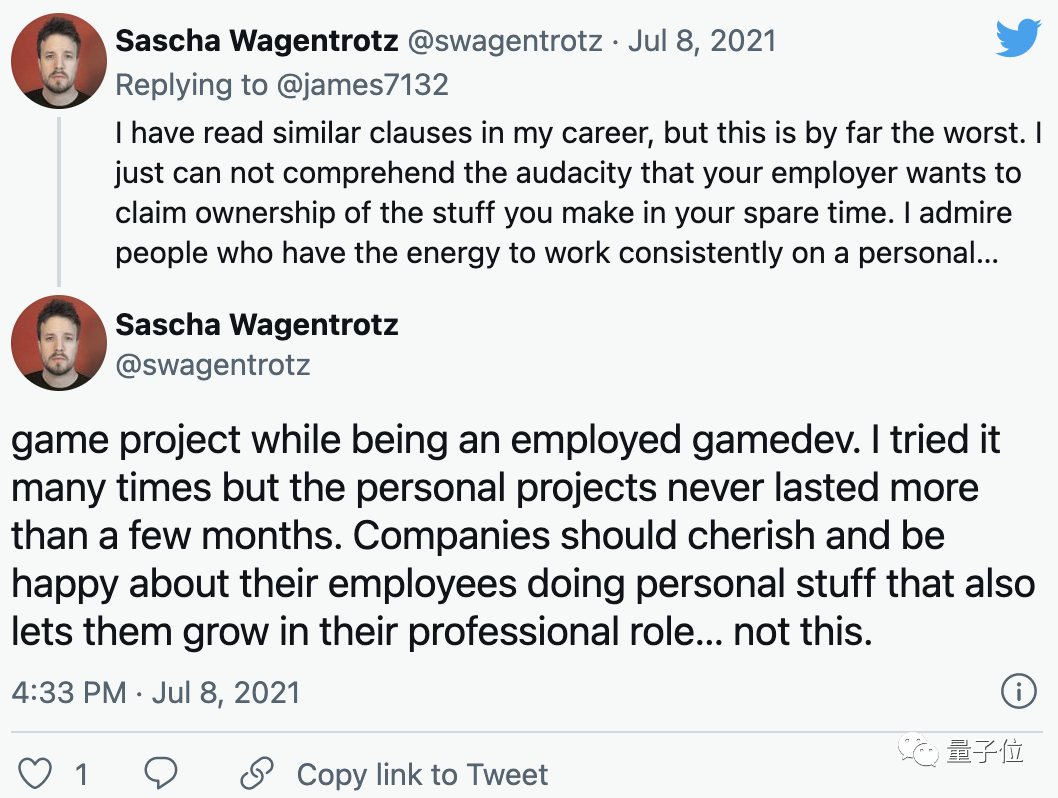
Task: Open the parent tweet text about similar clauses
Action: point(566,193)
